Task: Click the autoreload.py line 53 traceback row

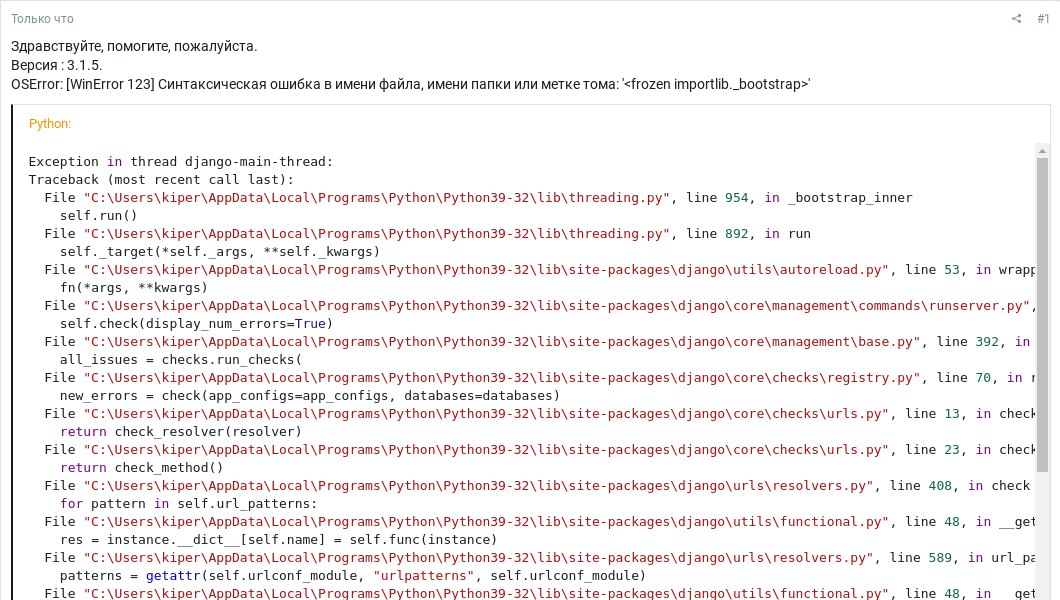Action: tap(539, 270)
